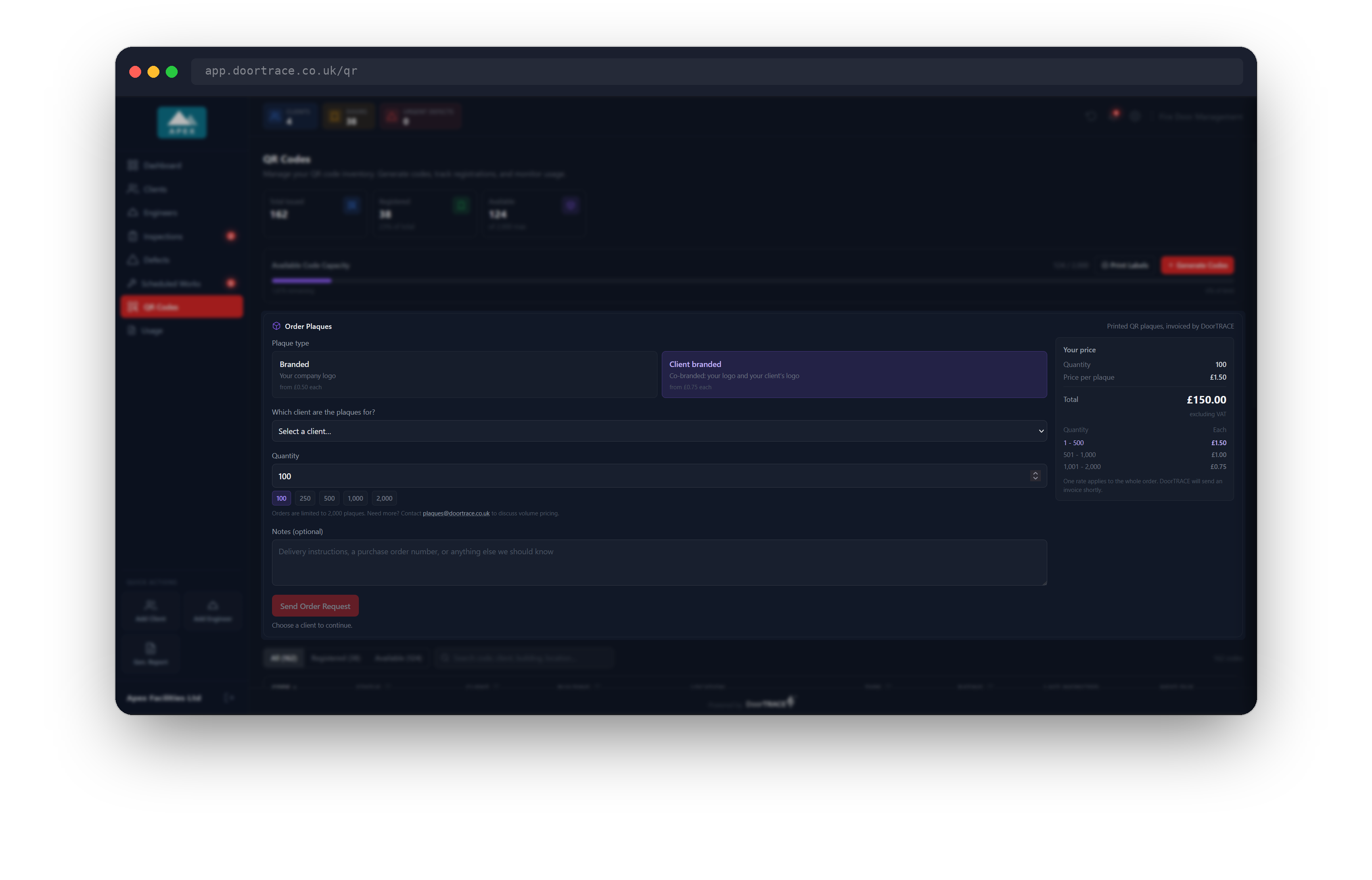The height and width of the screenshot is (880, 1372).
Task: Open Usage from the sidebar
Action: 182,330
